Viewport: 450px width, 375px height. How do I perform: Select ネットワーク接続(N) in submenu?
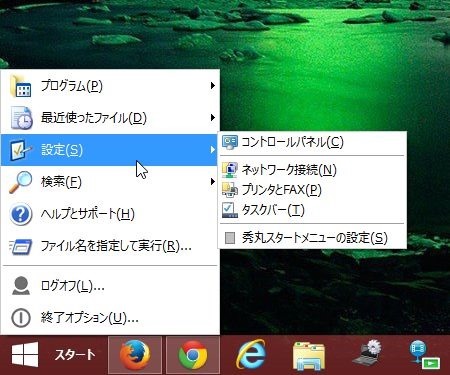click(x=312, y=170)
